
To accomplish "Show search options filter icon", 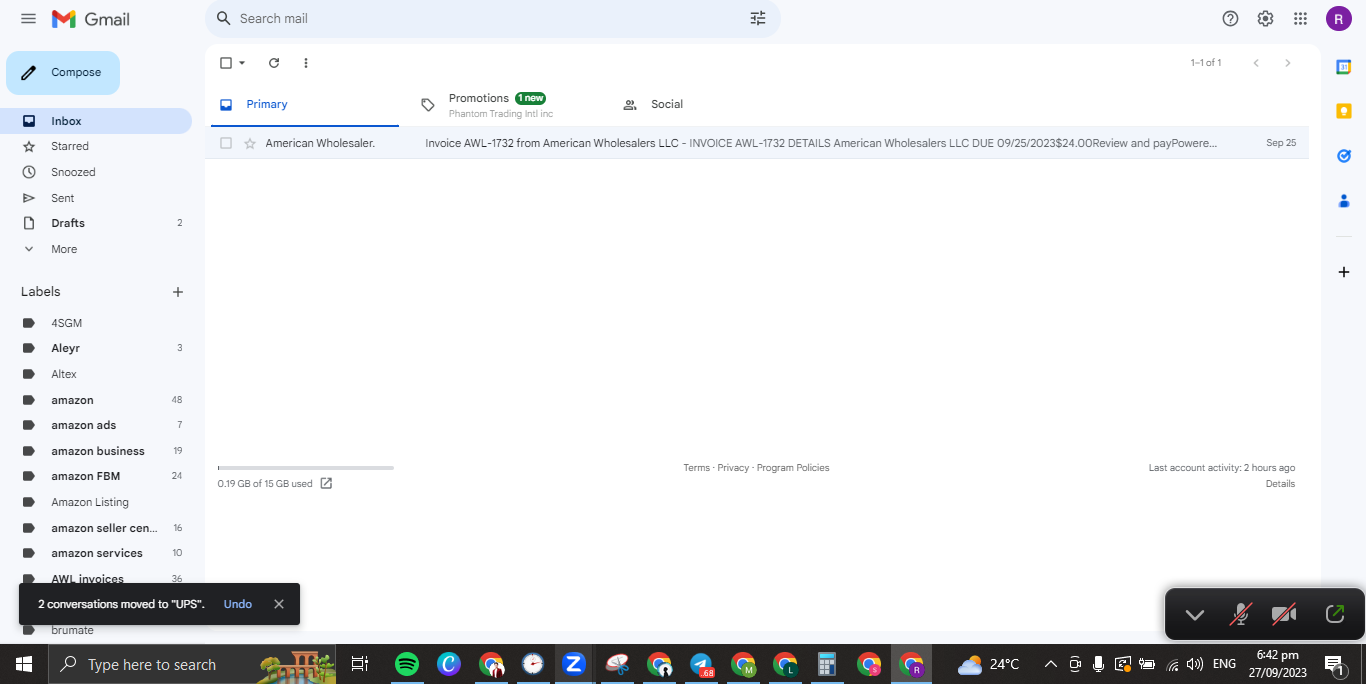I will [x=758, y=18].
